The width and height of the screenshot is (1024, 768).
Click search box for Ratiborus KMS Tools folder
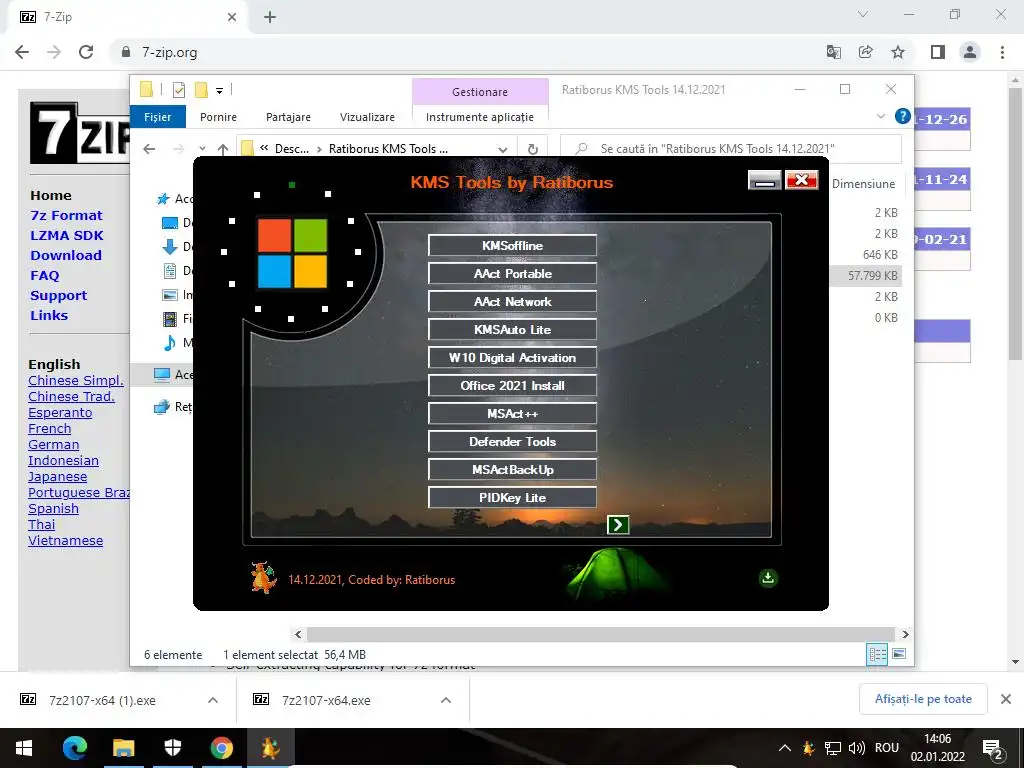click(731, 149)
